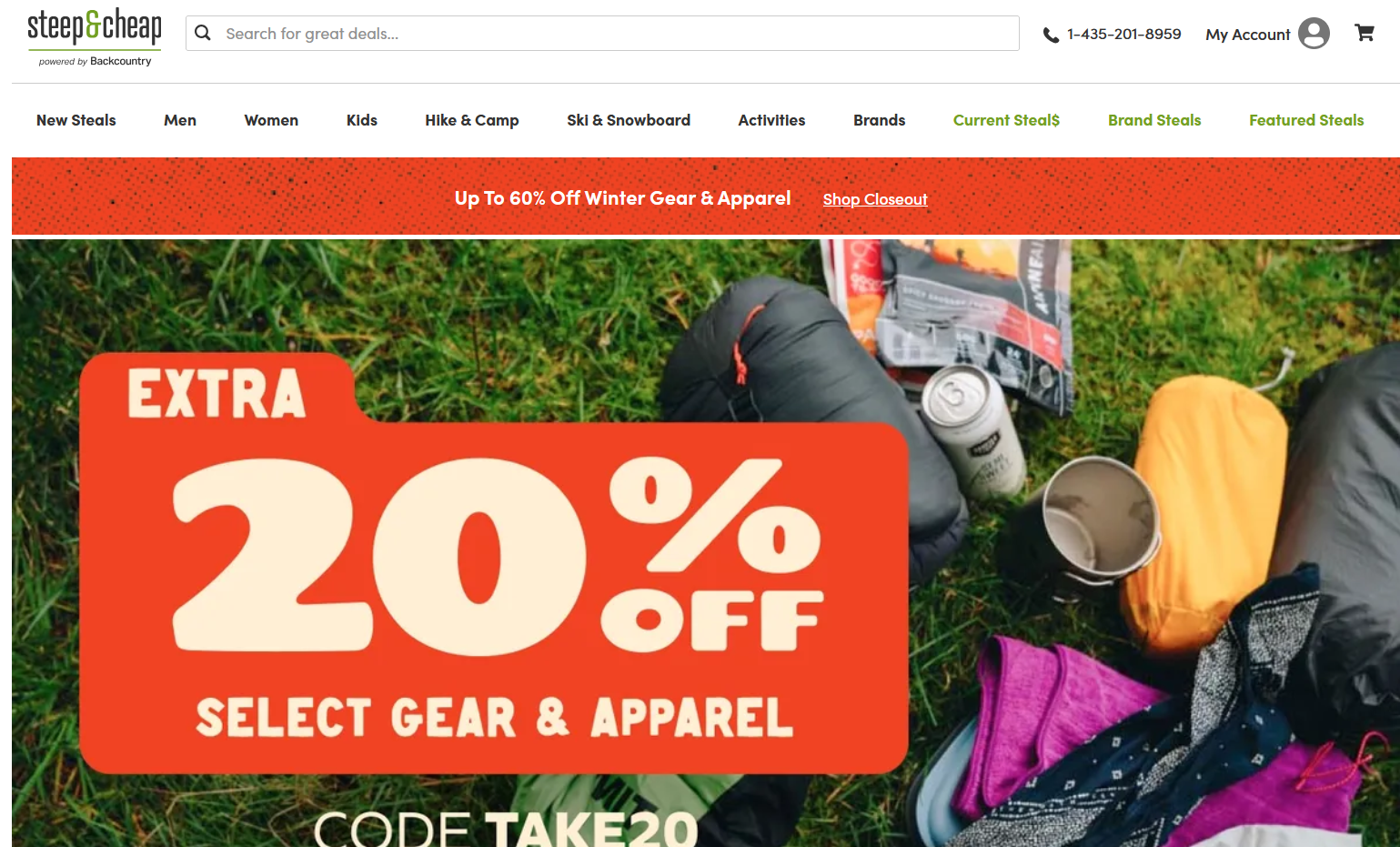Open the Activities menu item
Image resolution: width=1400 pixels, height=847 pixels.
tap(771, 120)
